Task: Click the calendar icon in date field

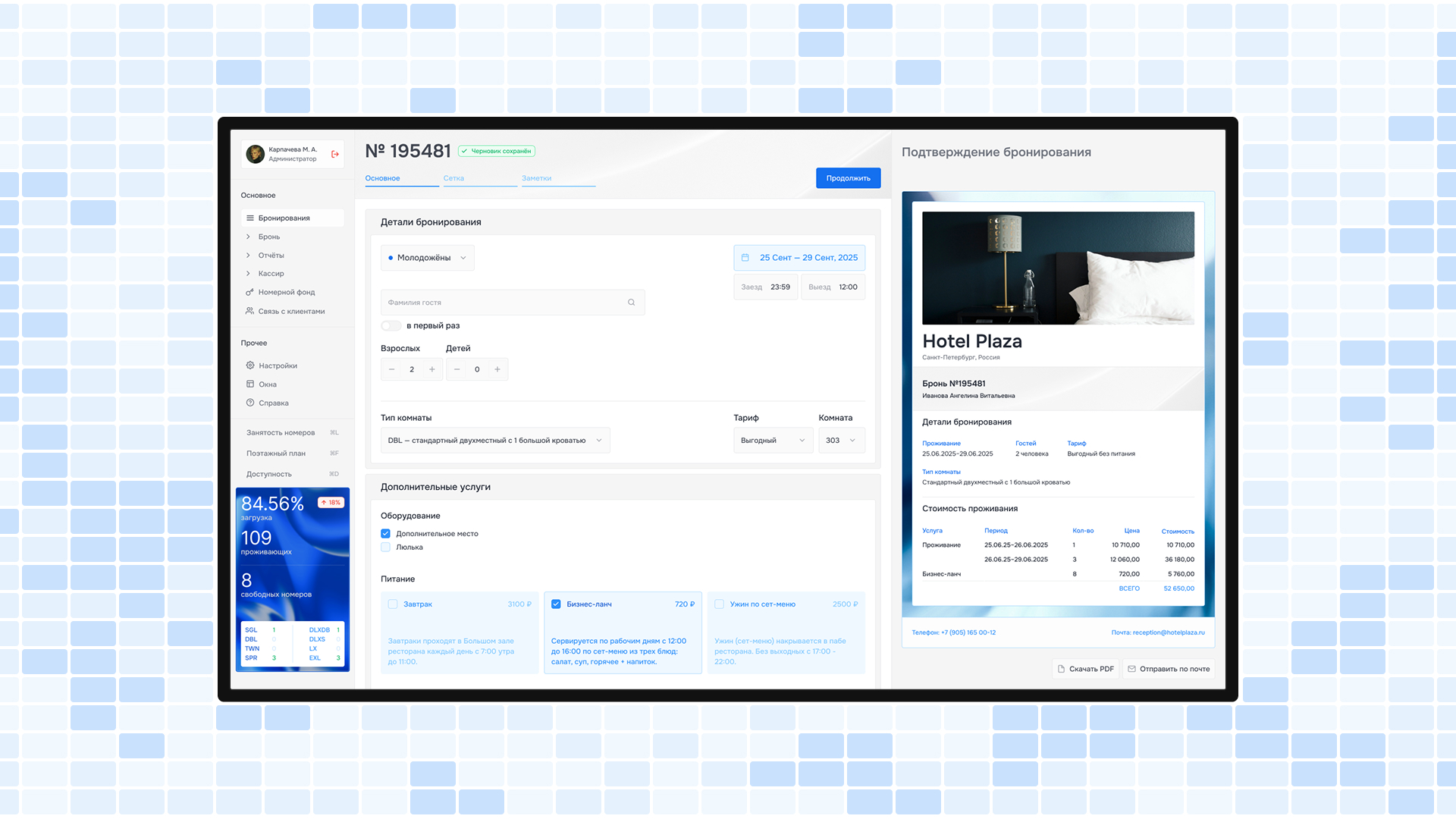Action: [x=745, y=258]
